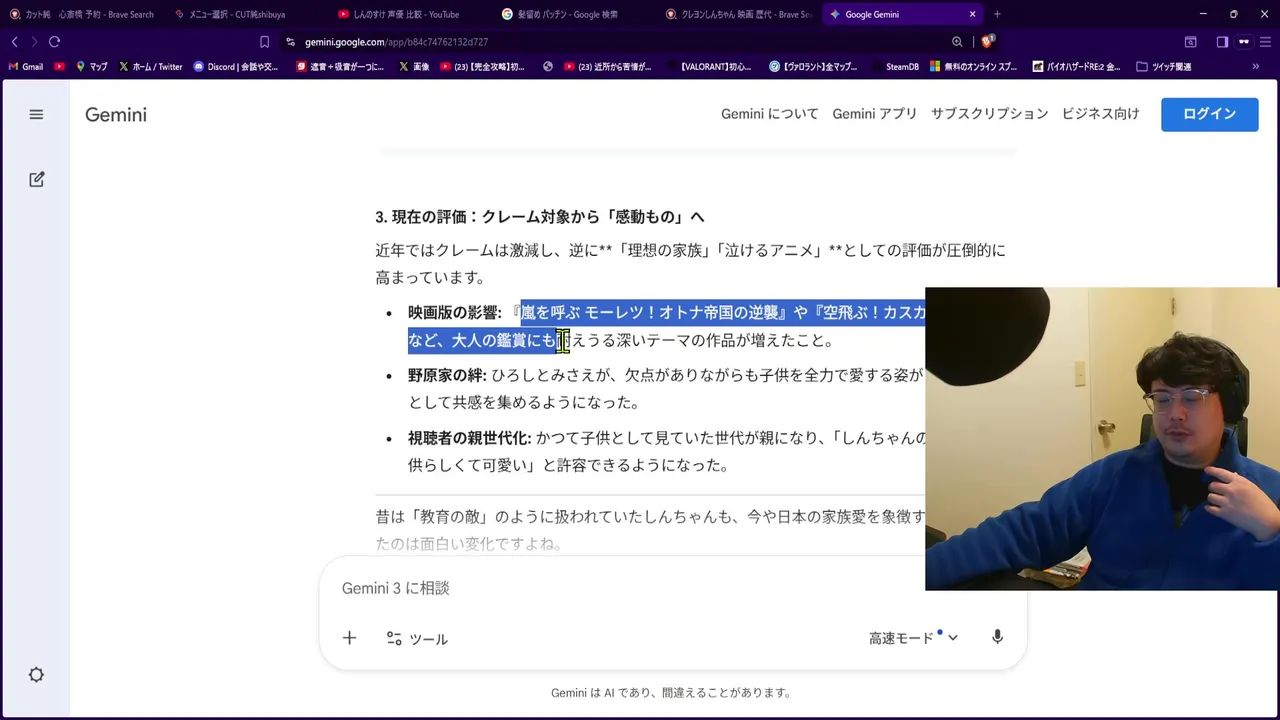Click the microphone voice input icon

point(997,638)
